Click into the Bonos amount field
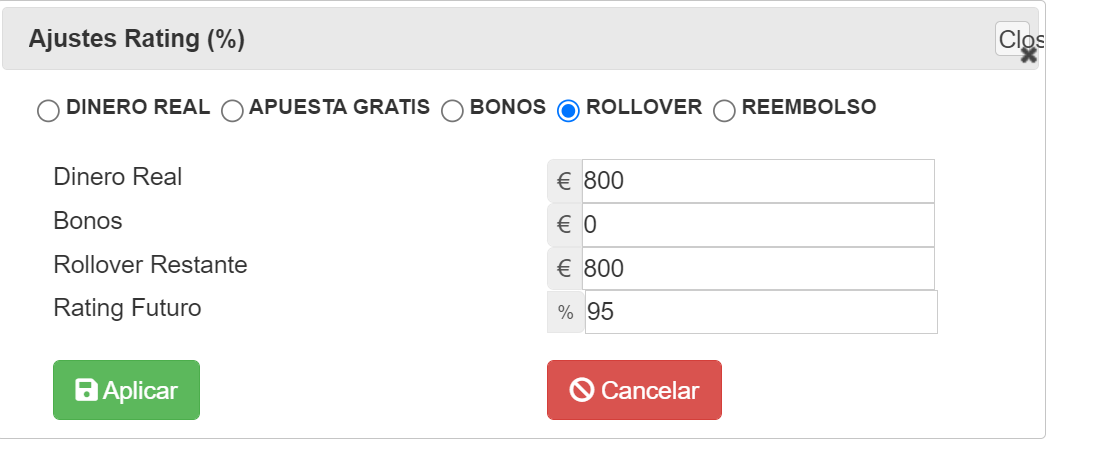This screenshot has width=1112, height=465. point(758,225)
